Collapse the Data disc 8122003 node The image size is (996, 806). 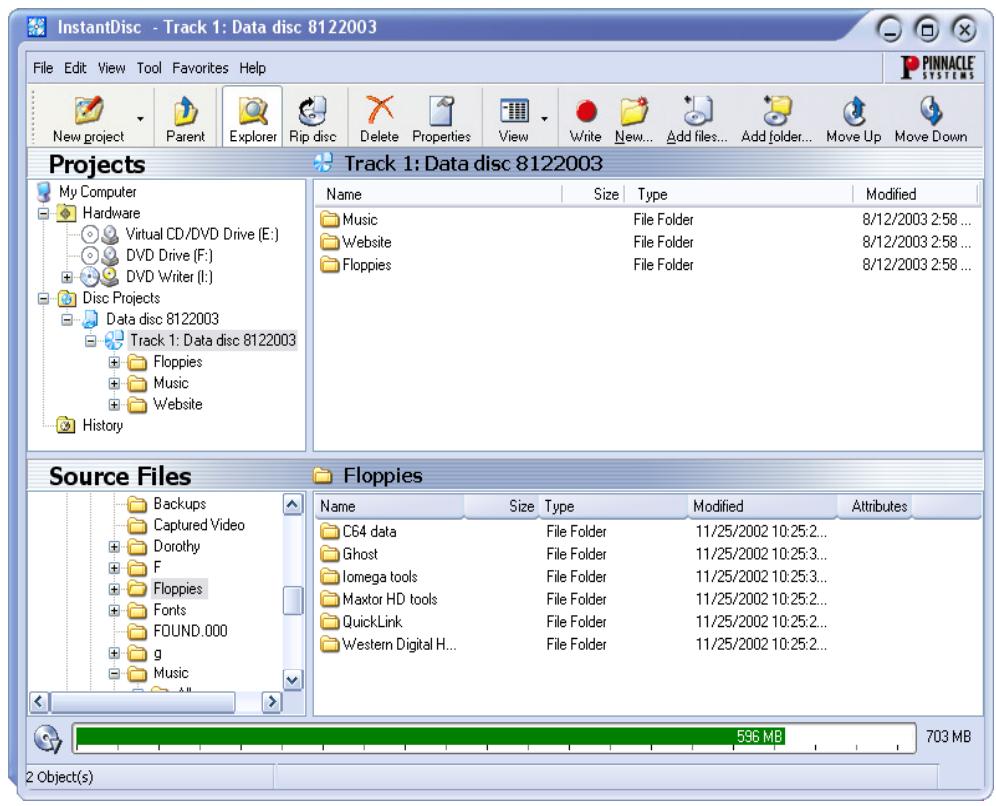click(x=67, y=319)
